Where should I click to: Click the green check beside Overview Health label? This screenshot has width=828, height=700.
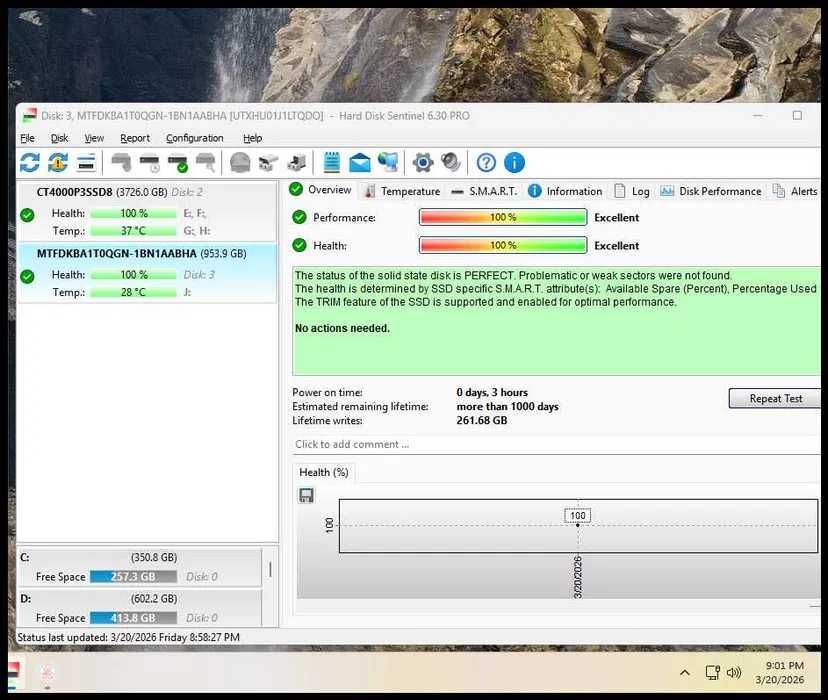pos(299,245)
